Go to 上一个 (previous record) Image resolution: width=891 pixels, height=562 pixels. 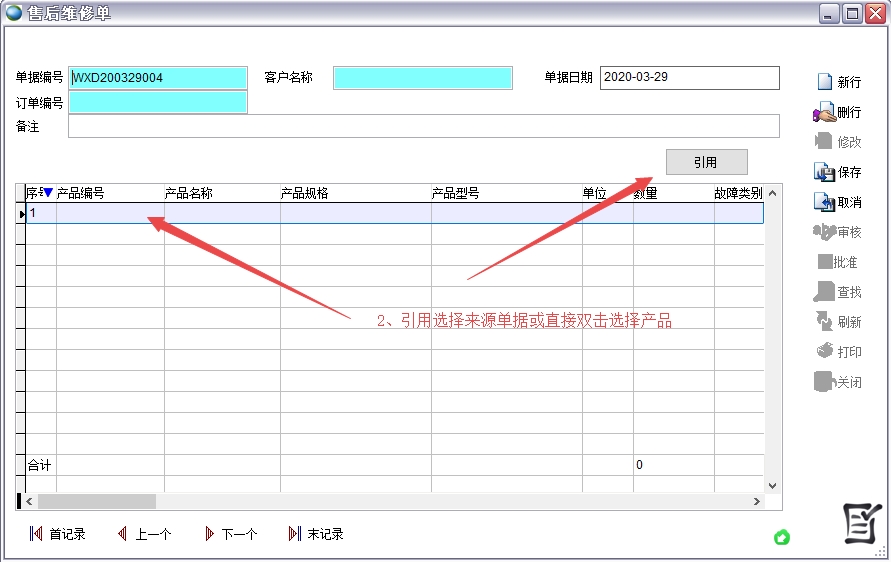[123, 534]
